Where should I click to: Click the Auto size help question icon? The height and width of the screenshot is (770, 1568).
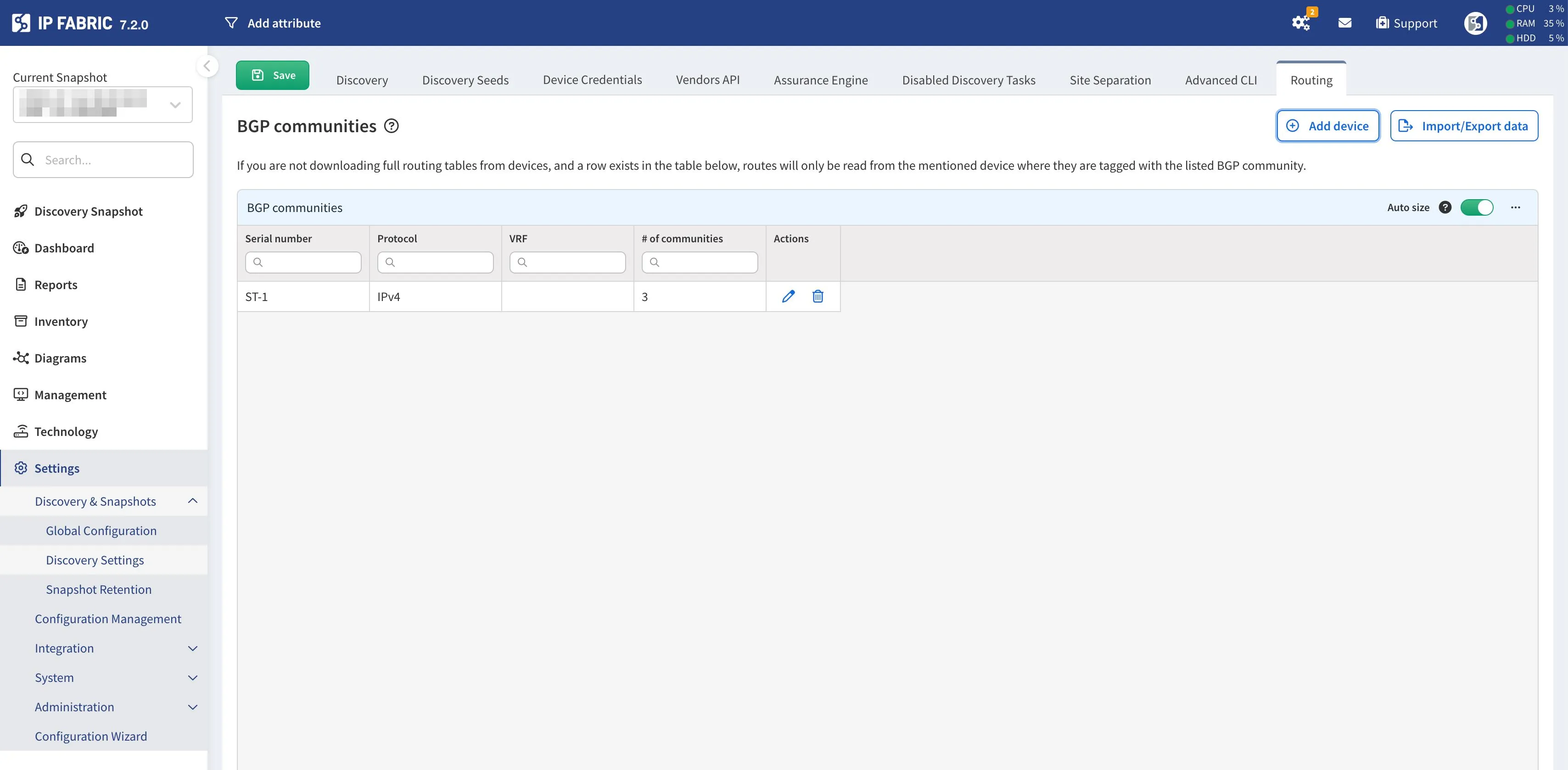1445,207
